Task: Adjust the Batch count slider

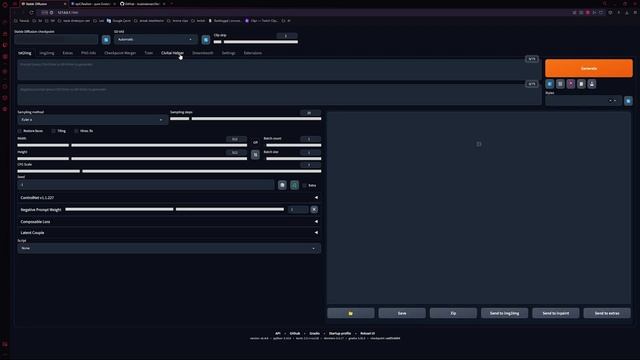Action: point(293,145)
